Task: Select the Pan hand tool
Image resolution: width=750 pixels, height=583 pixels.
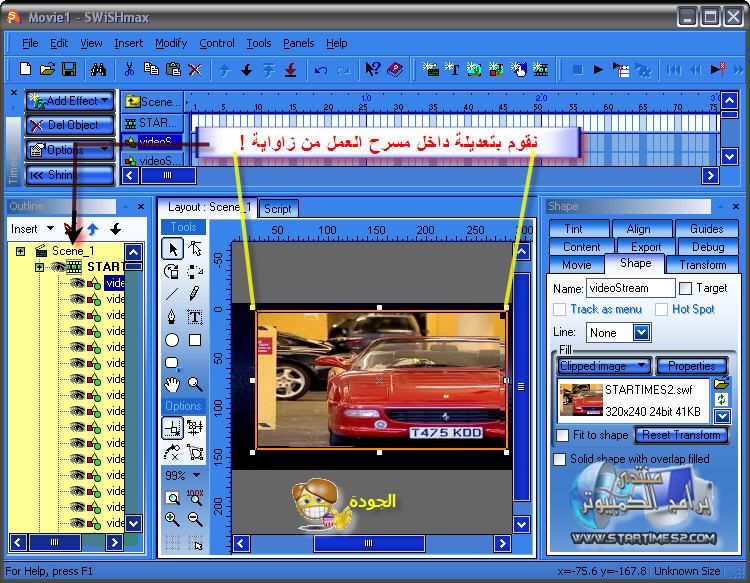Action: point(172,384)
